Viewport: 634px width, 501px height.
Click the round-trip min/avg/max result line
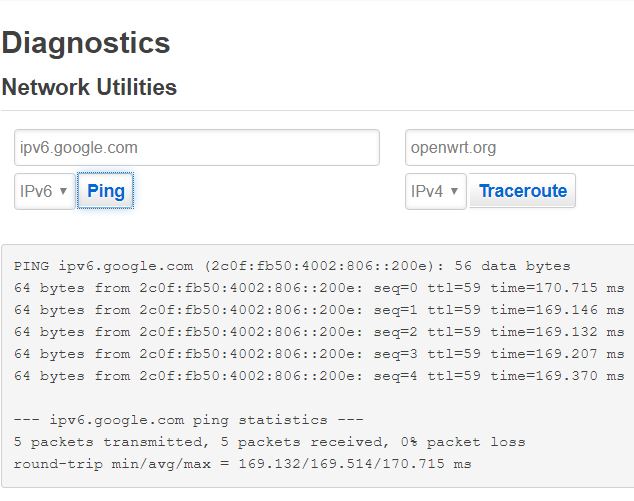click(243, 463)
